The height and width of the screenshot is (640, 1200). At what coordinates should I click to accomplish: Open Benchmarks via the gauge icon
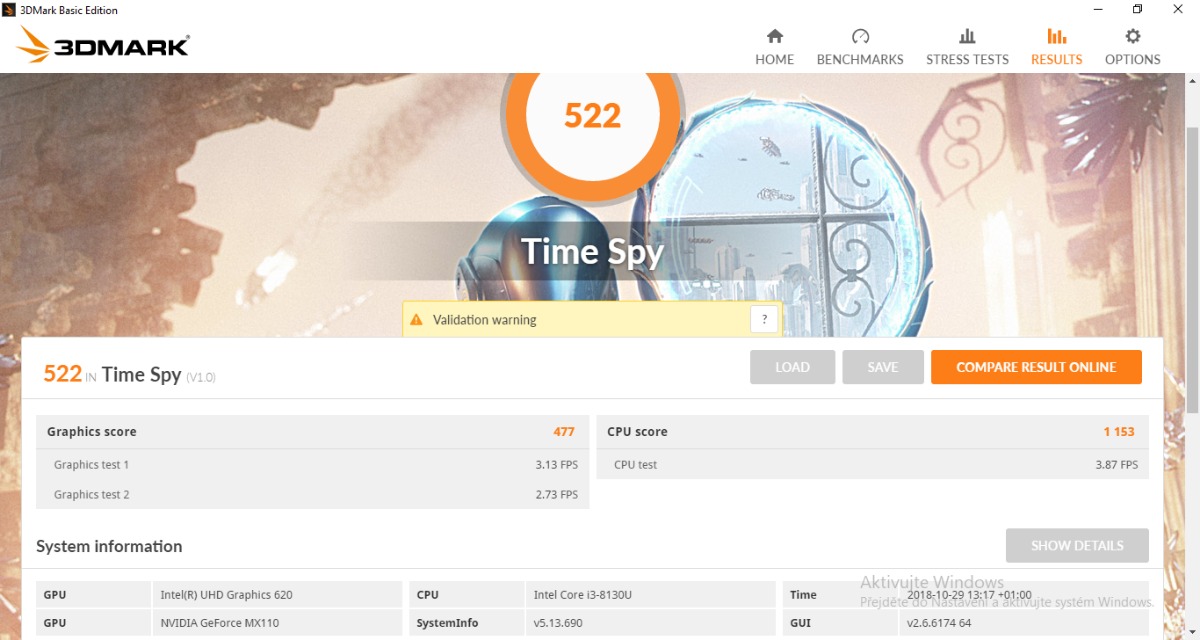[860, 37]
